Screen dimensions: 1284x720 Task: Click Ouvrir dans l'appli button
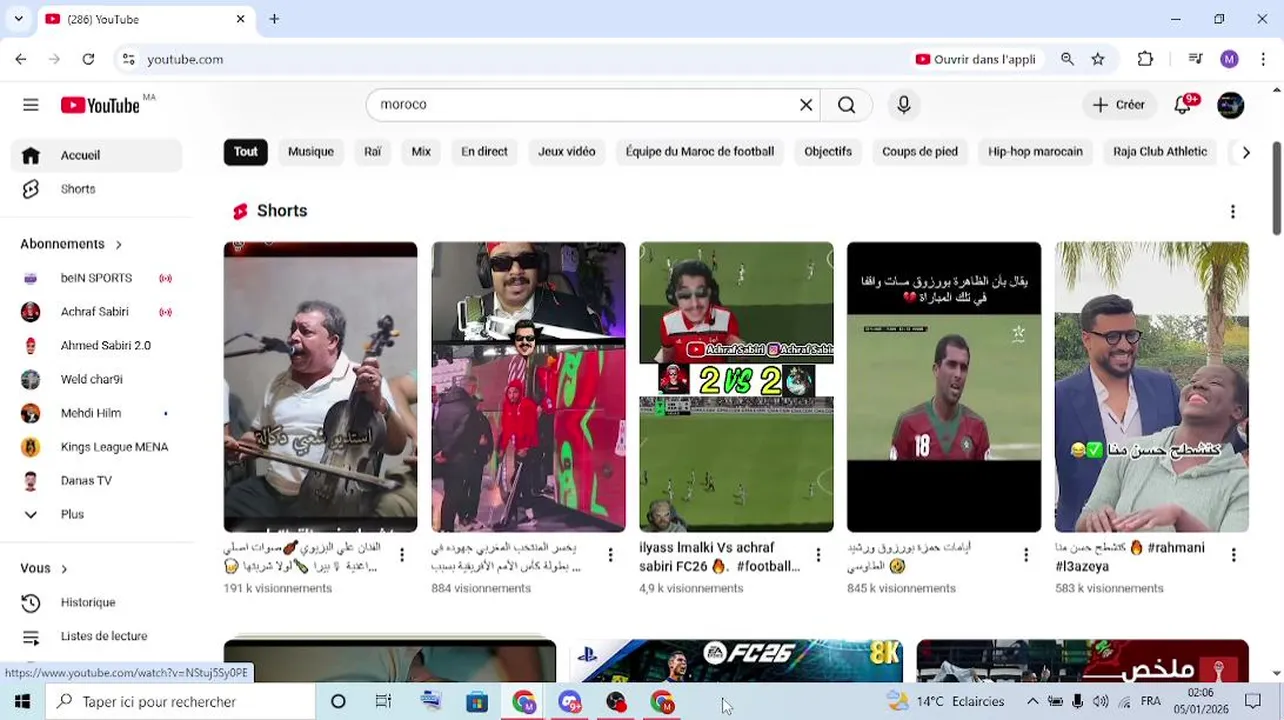click(x=976, y=59)
